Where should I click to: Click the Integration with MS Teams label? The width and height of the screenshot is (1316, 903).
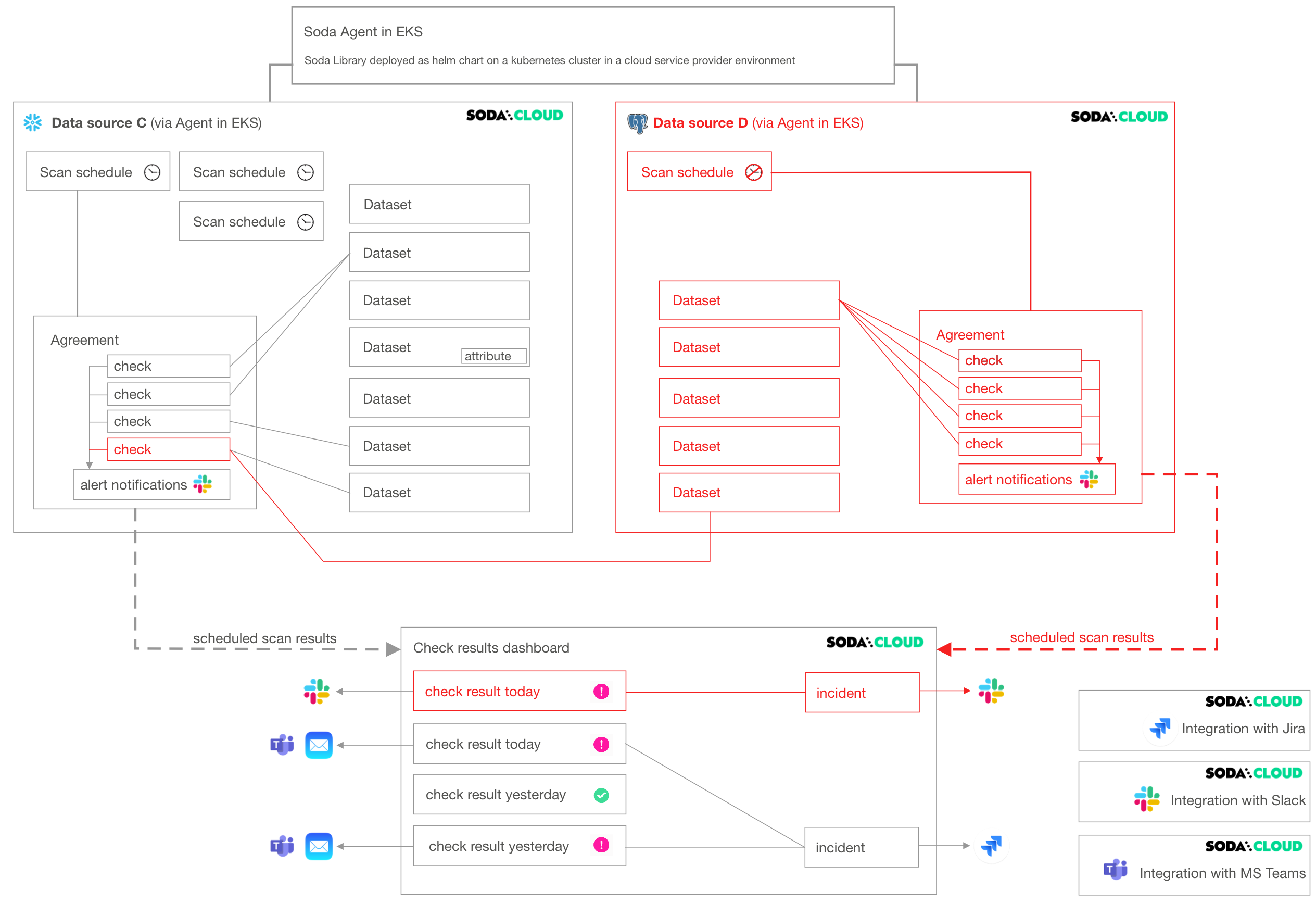(1223, 873)
